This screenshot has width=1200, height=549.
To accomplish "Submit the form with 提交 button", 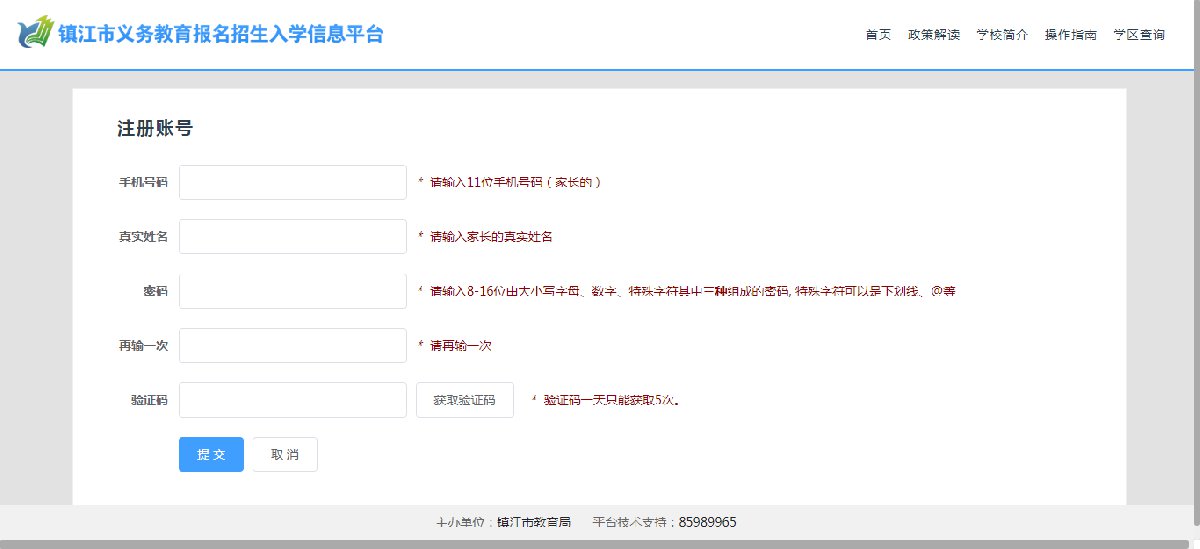I will pos(211,454).
